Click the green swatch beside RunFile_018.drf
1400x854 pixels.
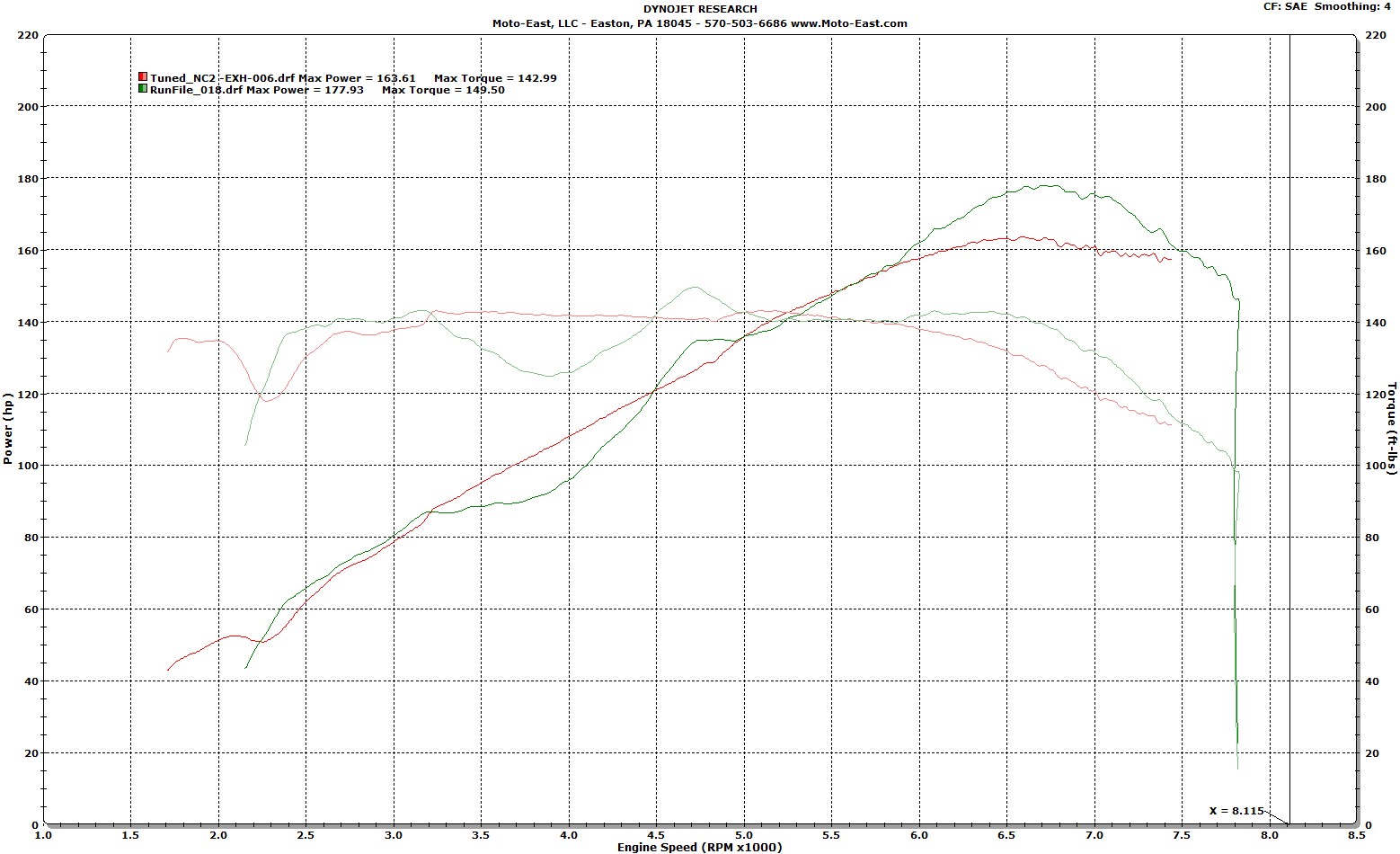coord(143,89)
